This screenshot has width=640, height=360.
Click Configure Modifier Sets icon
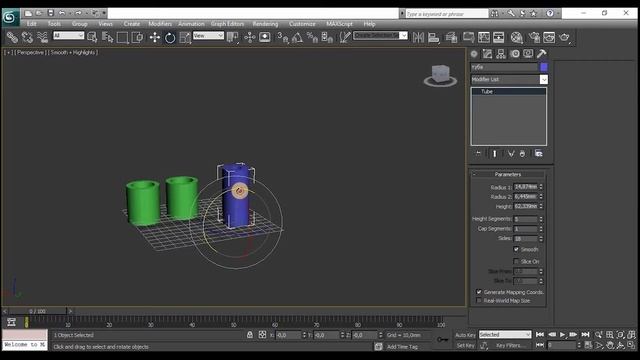pyautogui.click(x=538, y=153)
